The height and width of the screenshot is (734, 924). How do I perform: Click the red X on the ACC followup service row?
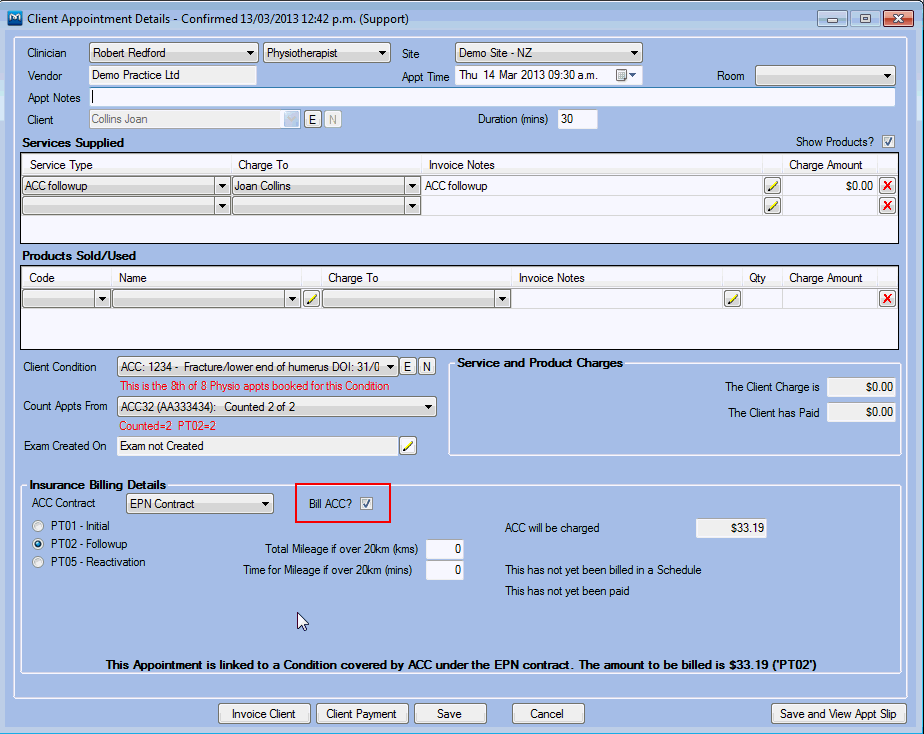pos(886,185)
